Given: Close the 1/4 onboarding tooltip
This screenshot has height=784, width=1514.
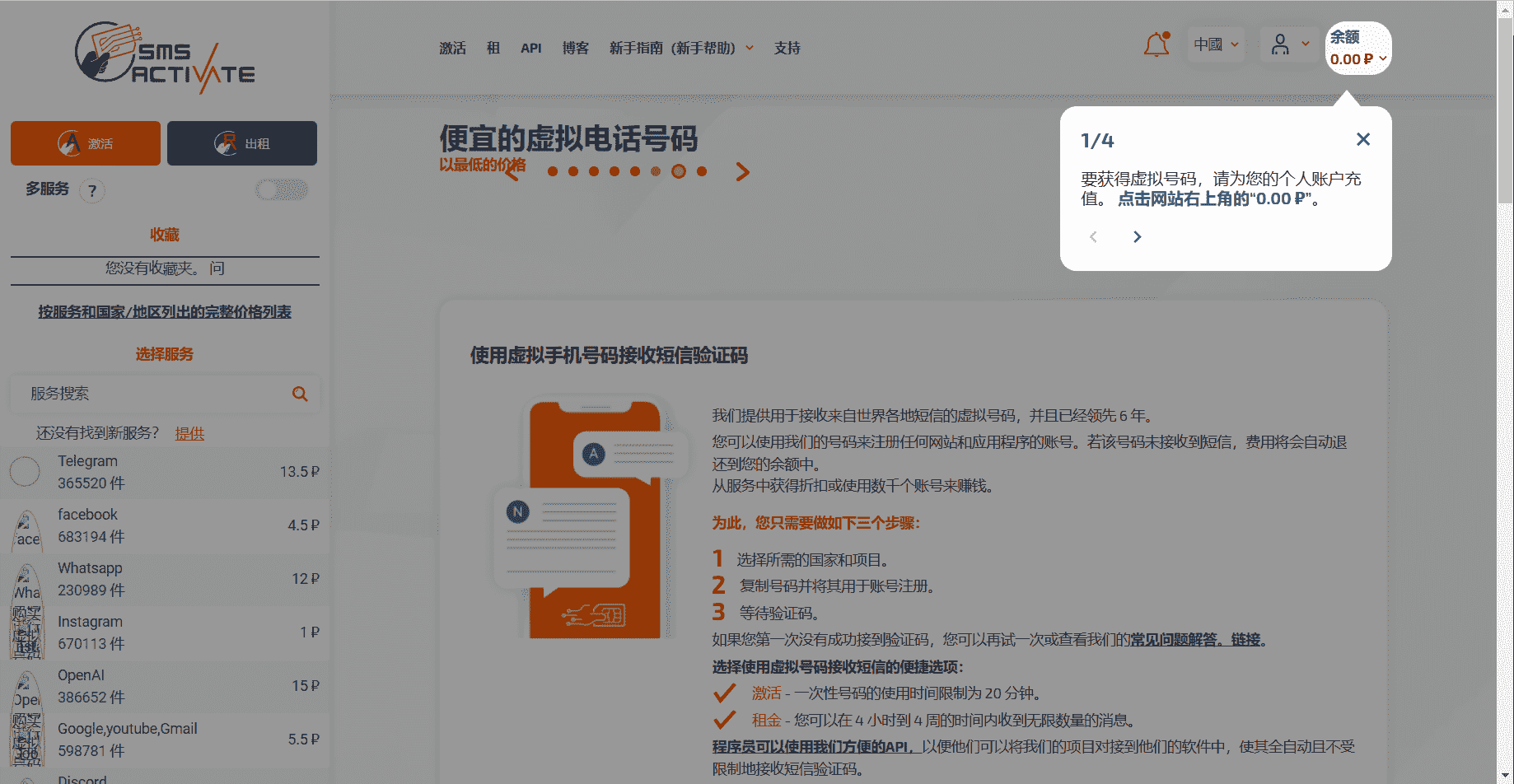Looking at the screenshot, I should 1363,139.
